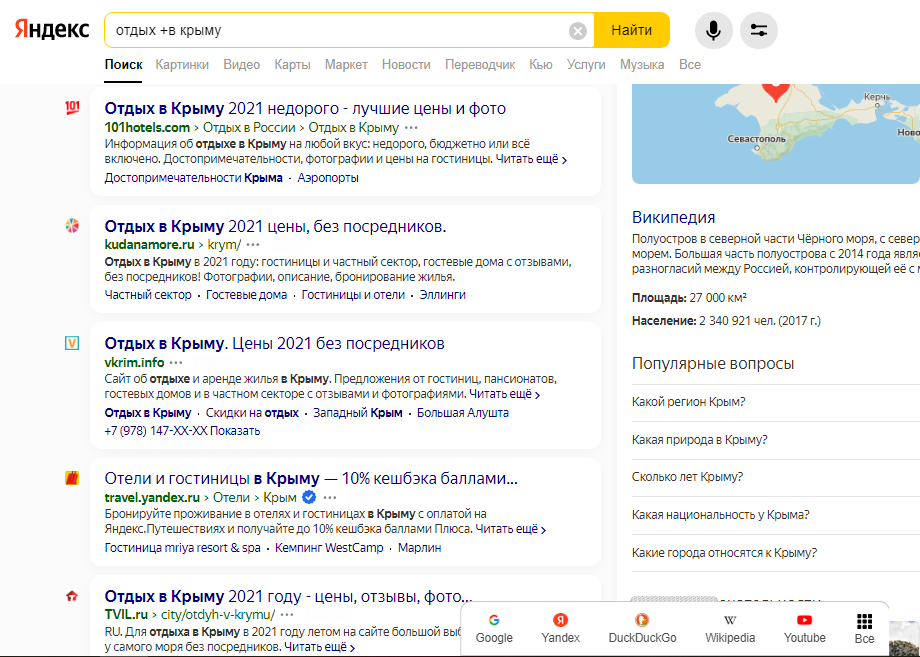Open the 'Большая Алушта' sitelink

[463, 413]
